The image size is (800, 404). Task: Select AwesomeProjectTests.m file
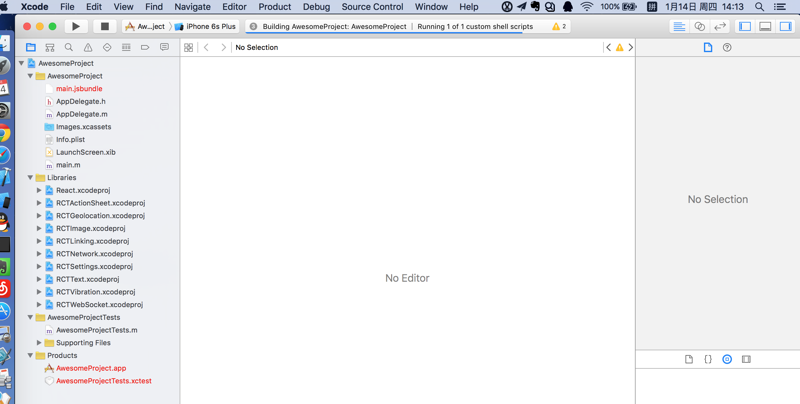(x=96, y=330)
